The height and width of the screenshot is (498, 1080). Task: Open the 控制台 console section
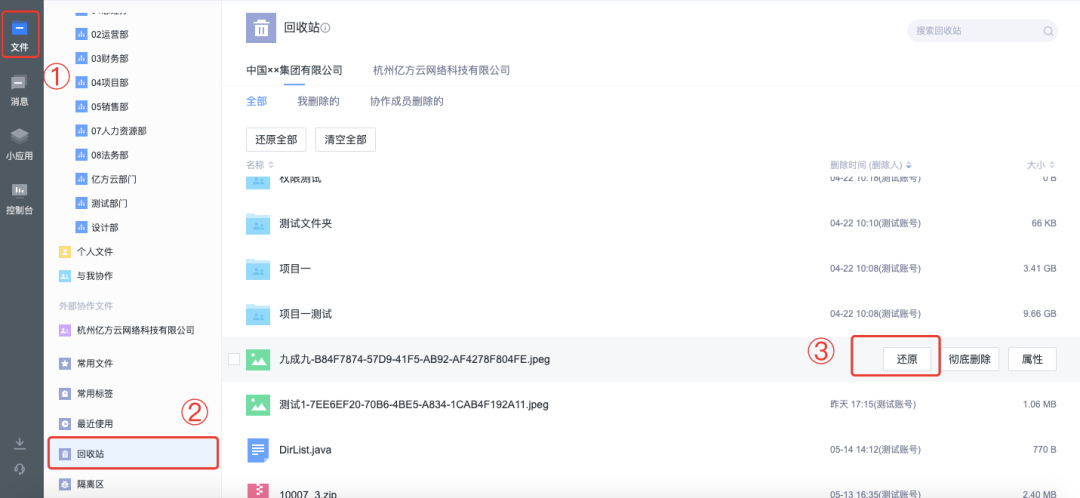[x=19, y=198]
